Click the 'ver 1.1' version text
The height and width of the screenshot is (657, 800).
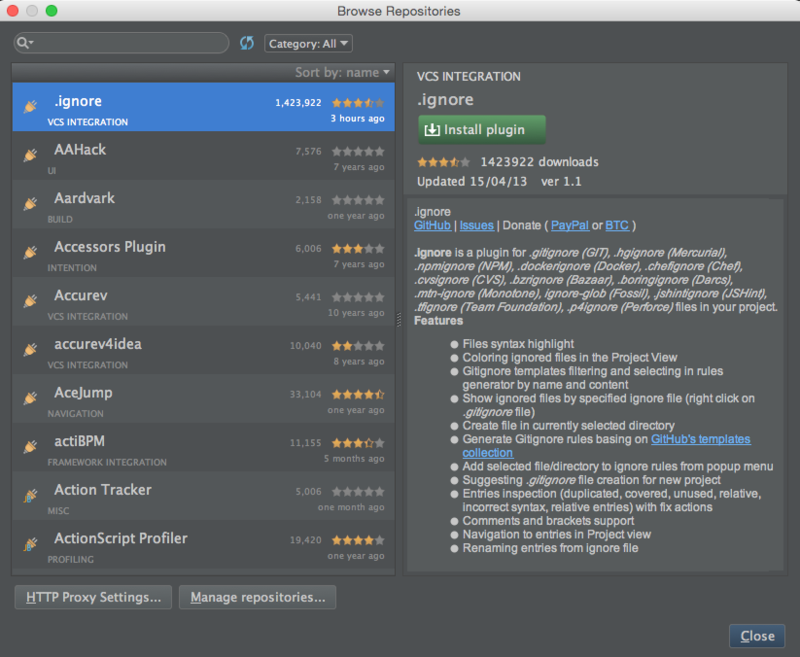561,182
